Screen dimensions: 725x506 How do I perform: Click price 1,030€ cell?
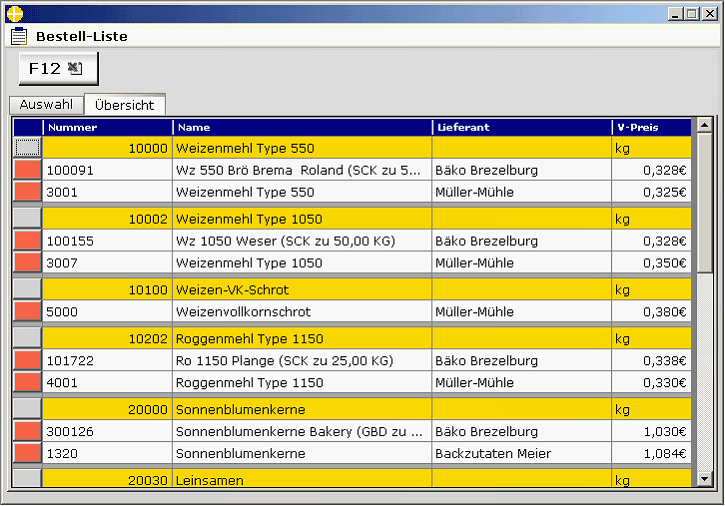651,431
